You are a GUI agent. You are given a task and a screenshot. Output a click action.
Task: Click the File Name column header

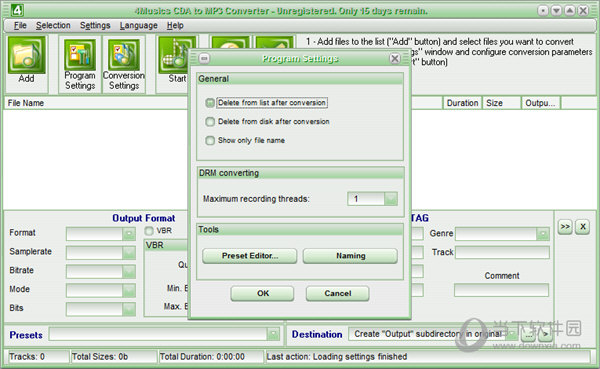click(26, 103)
